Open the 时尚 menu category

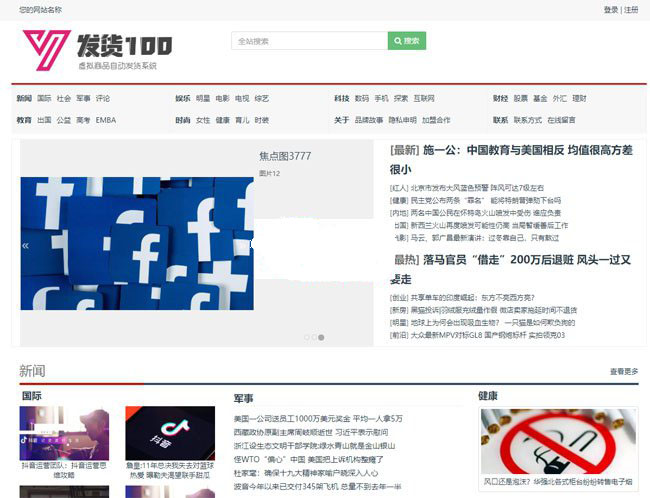183,120
